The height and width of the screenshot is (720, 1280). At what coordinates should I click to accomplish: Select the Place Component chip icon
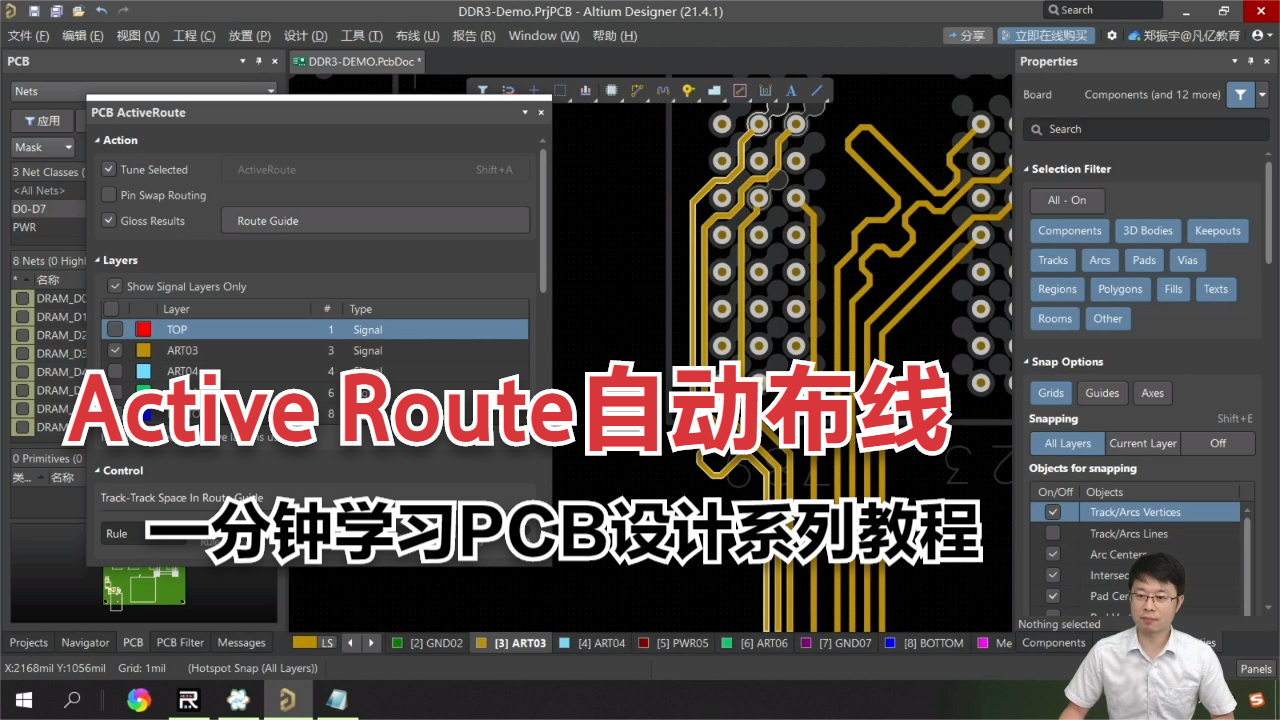(611, 90)
